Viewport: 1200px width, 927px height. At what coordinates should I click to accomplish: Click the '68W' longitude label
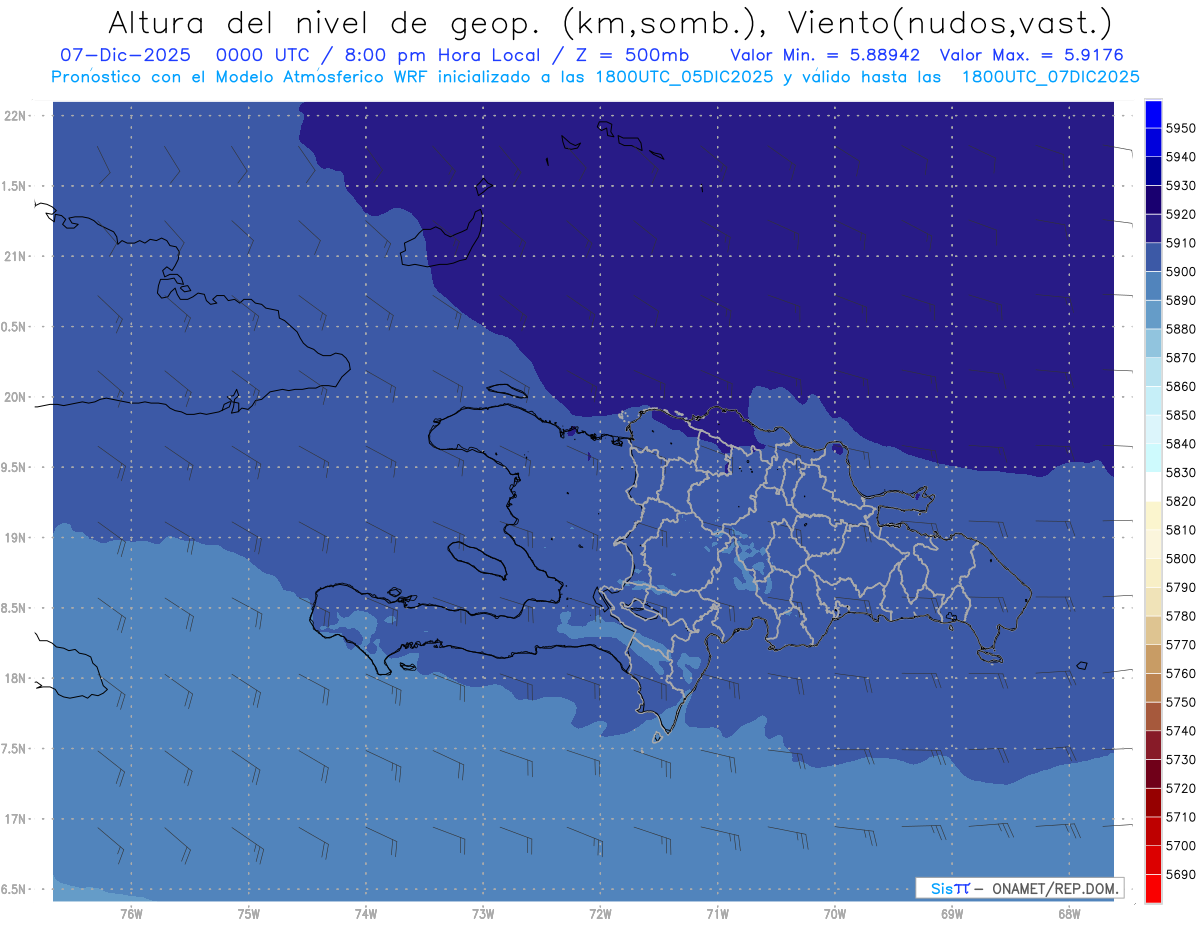[1069, 914]
